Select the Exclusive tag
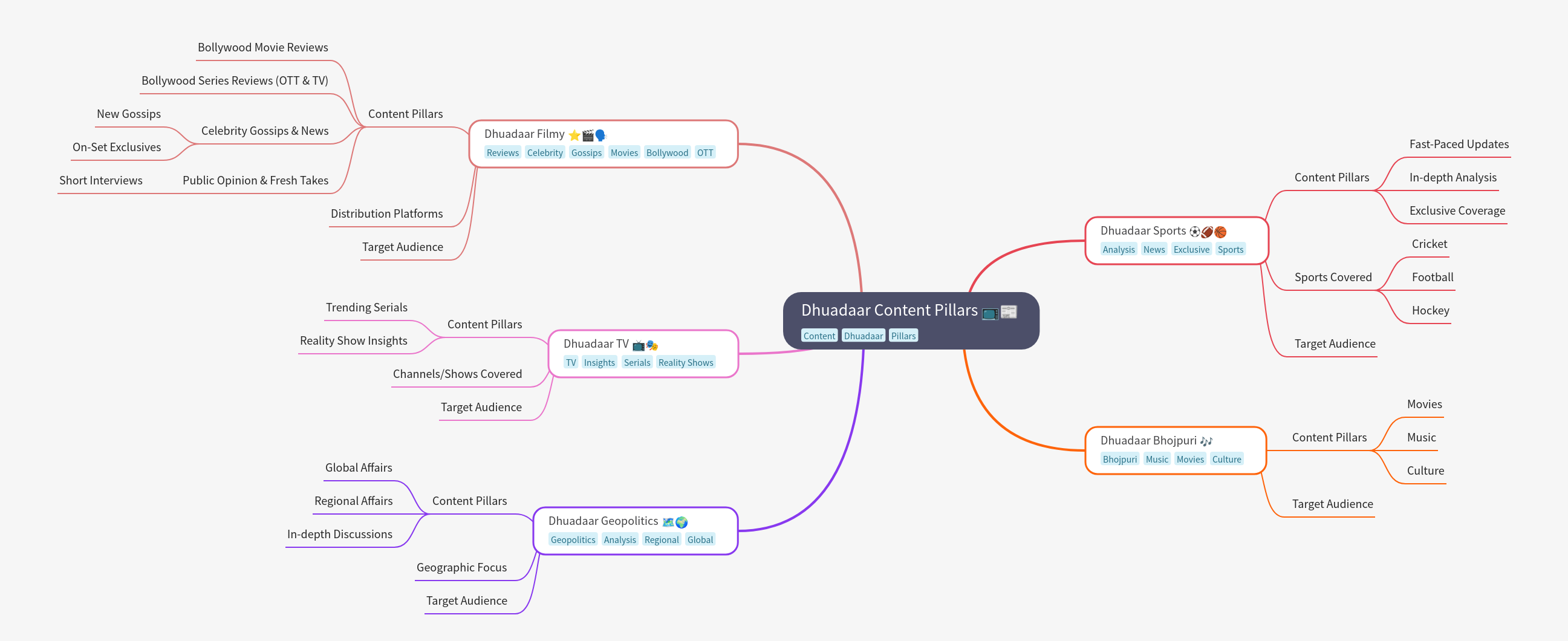This screenshot has height=641, width=1568. 1191,250
